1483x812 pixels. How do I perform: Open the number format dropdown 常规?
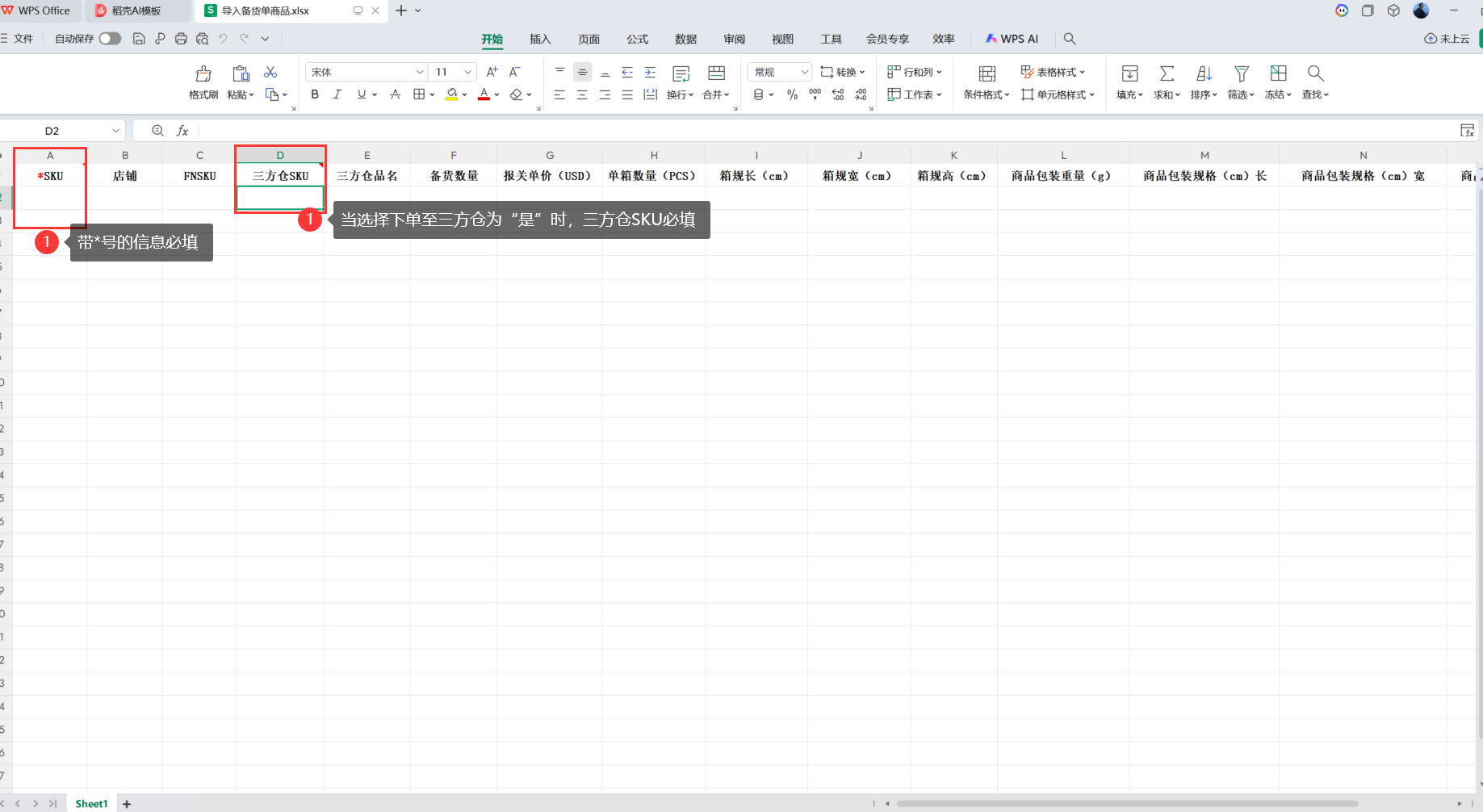pos(804,72)
